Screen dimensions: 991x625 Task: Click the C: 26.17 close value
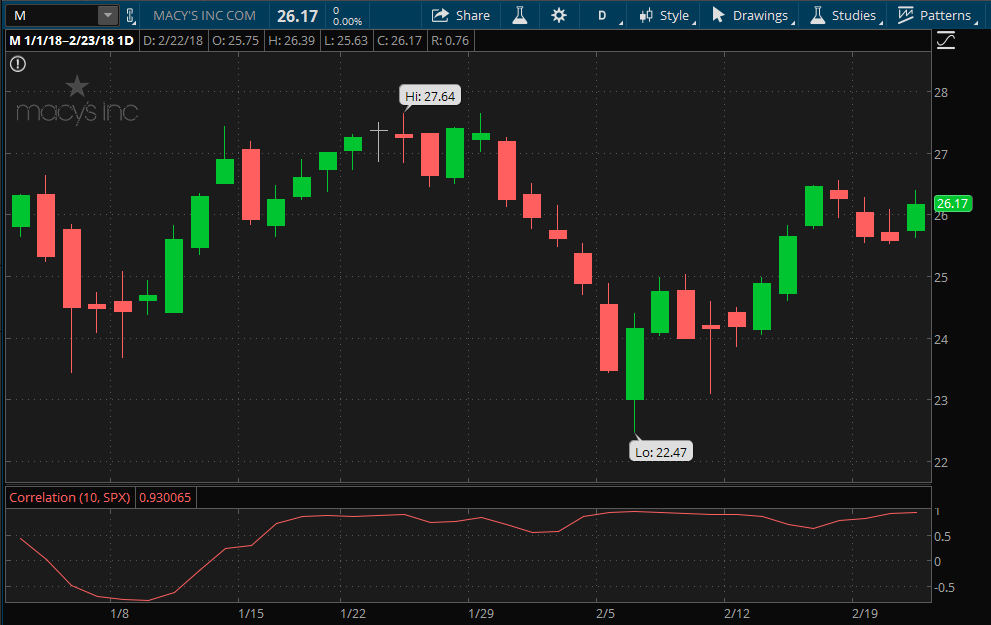(399, 40)
